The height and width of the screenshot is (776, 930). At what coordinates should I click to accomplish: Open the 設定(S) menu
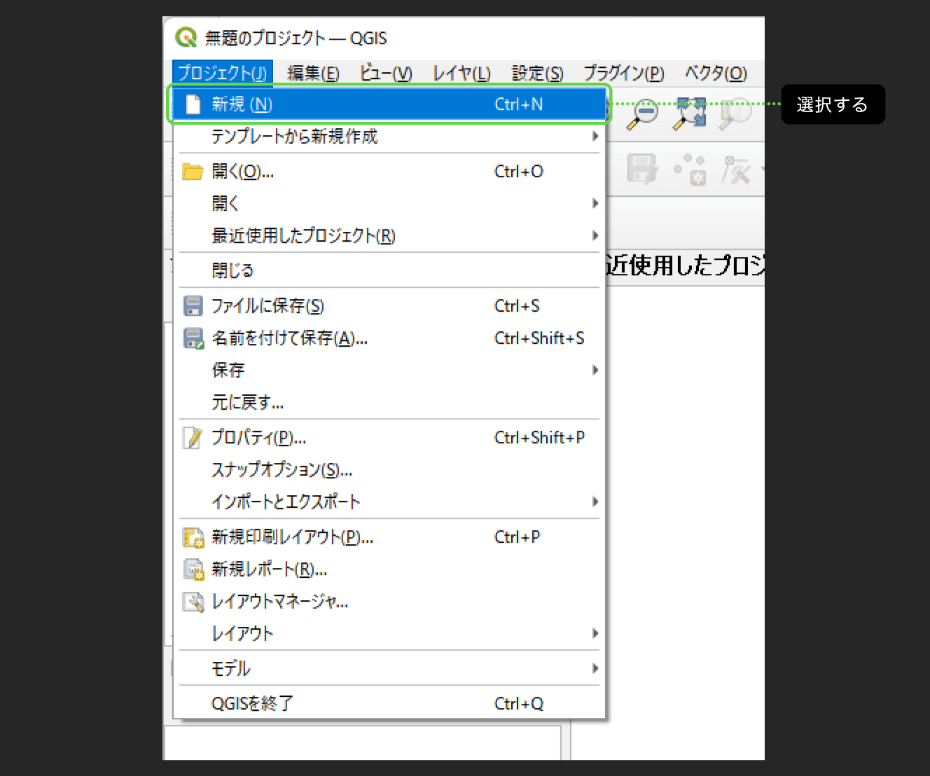coord(537,73)
